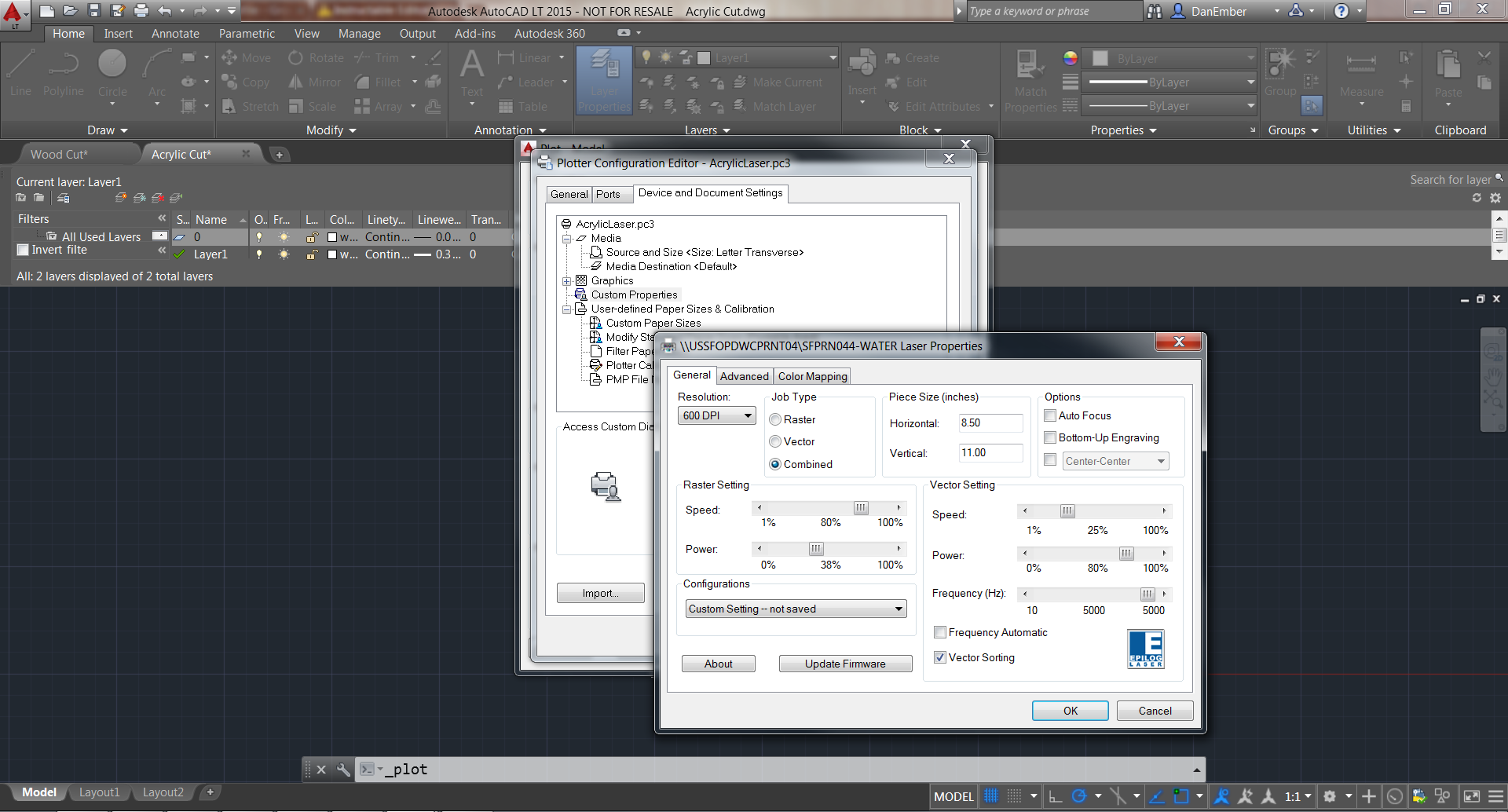Image resolution: width=1508 pixels, height=812 pixels.
Task: Click the MODEL button in the status bar
Action: click(953, 796)
